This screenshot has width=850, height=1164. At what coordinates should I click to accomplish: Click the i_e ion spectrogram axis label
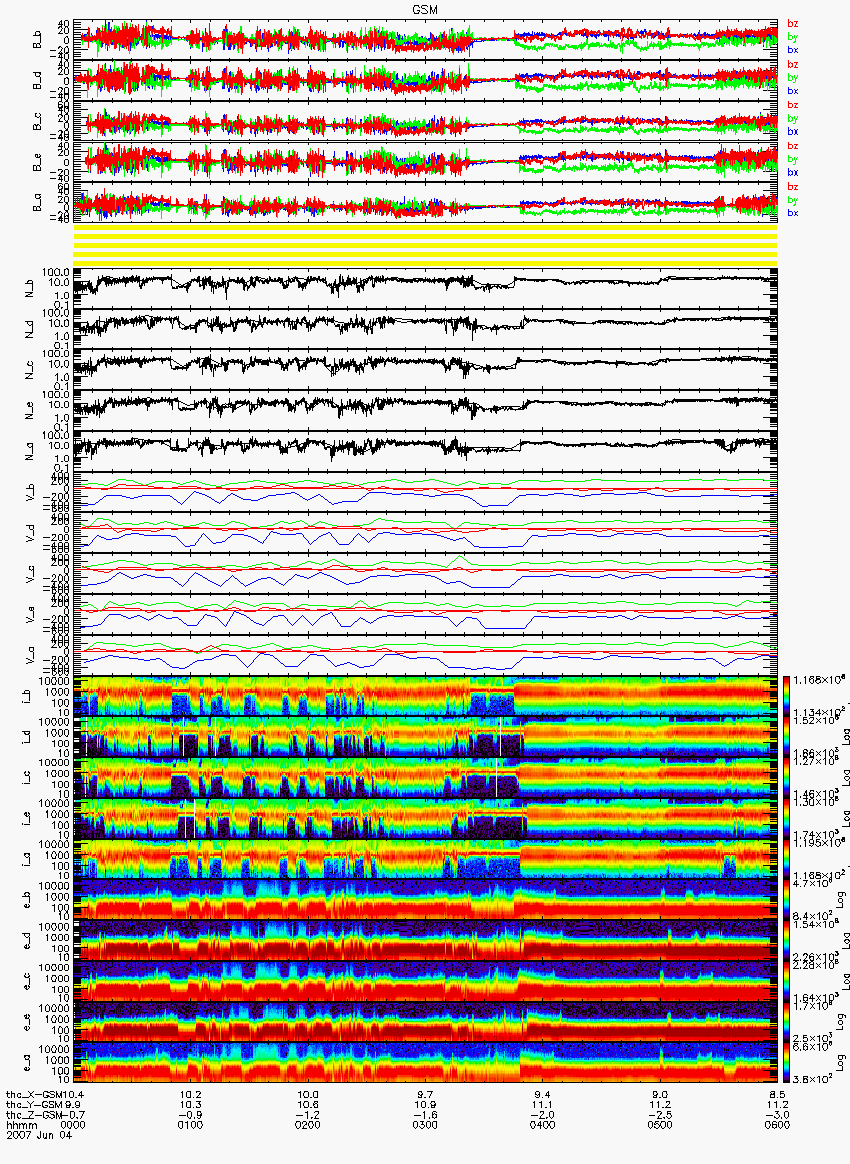(x=26, y=819)
